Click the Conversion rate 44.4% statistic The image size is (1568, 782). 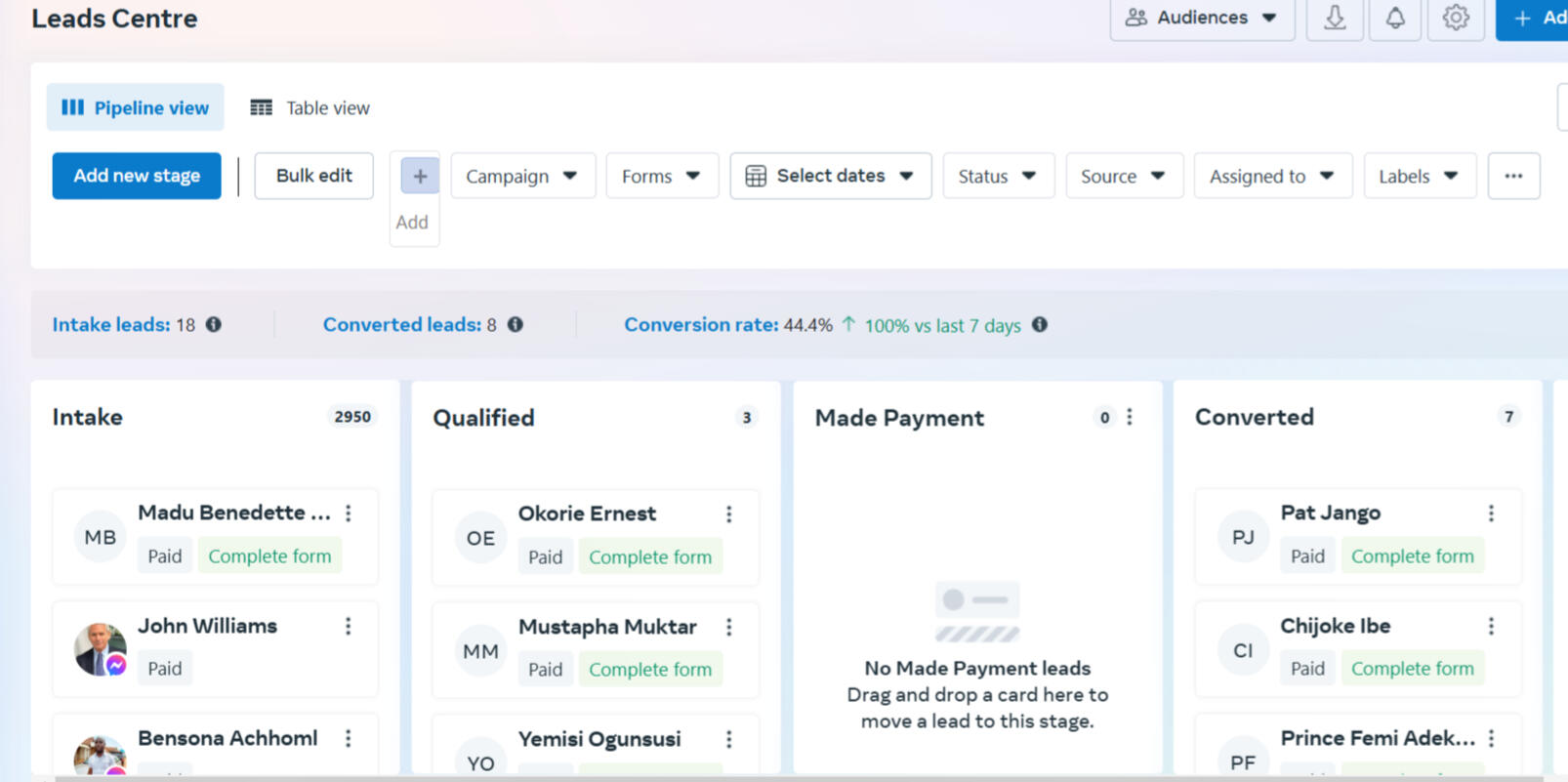[x=728, y=324]
